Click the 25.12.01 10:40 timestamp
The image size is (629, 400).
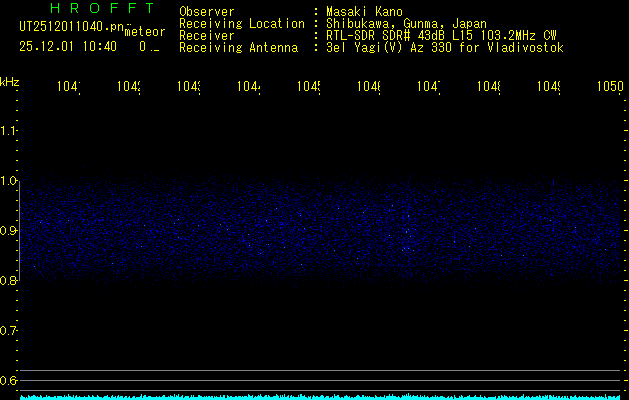[68, 46]
